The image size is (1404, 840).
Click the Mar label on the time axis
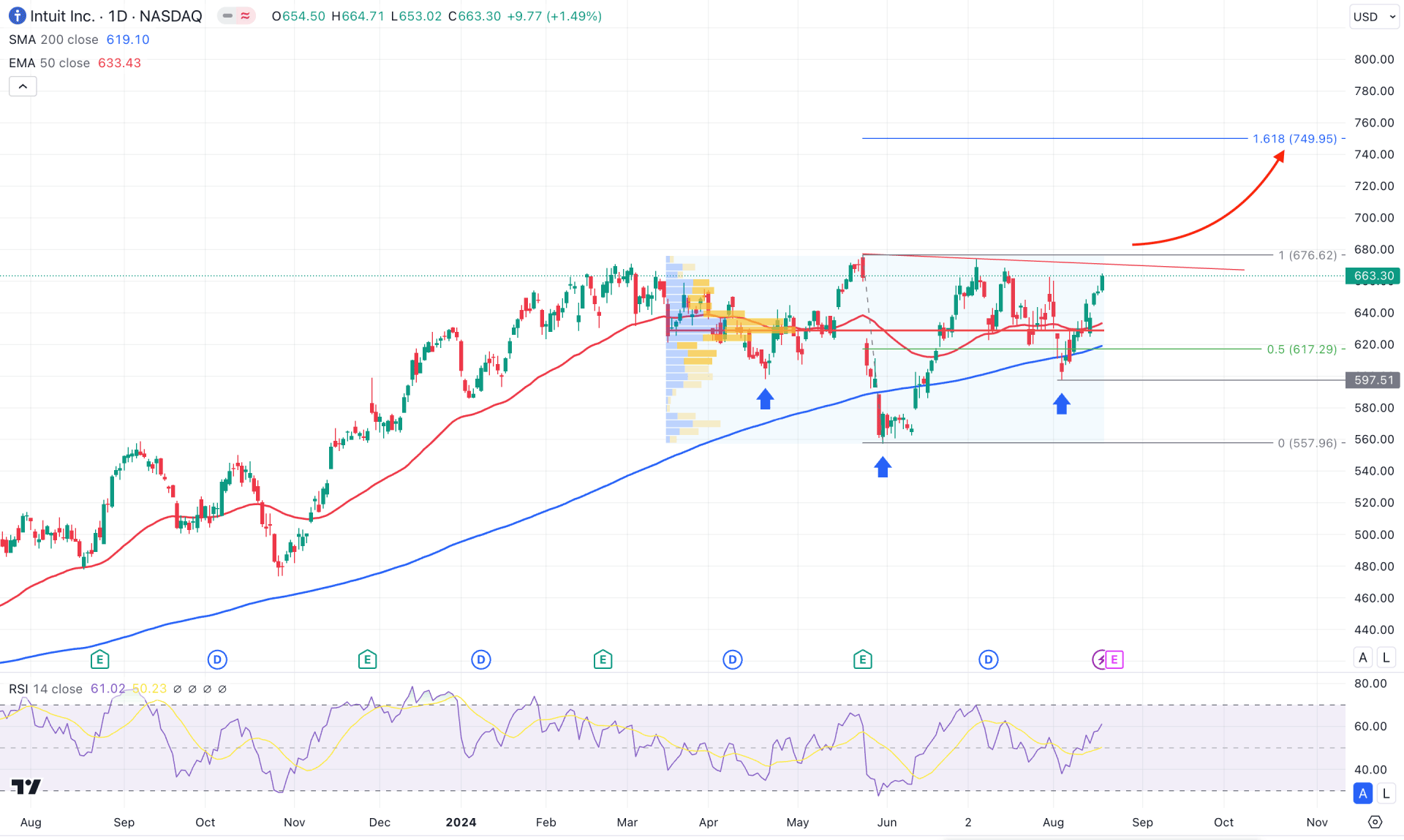(627, 822)
